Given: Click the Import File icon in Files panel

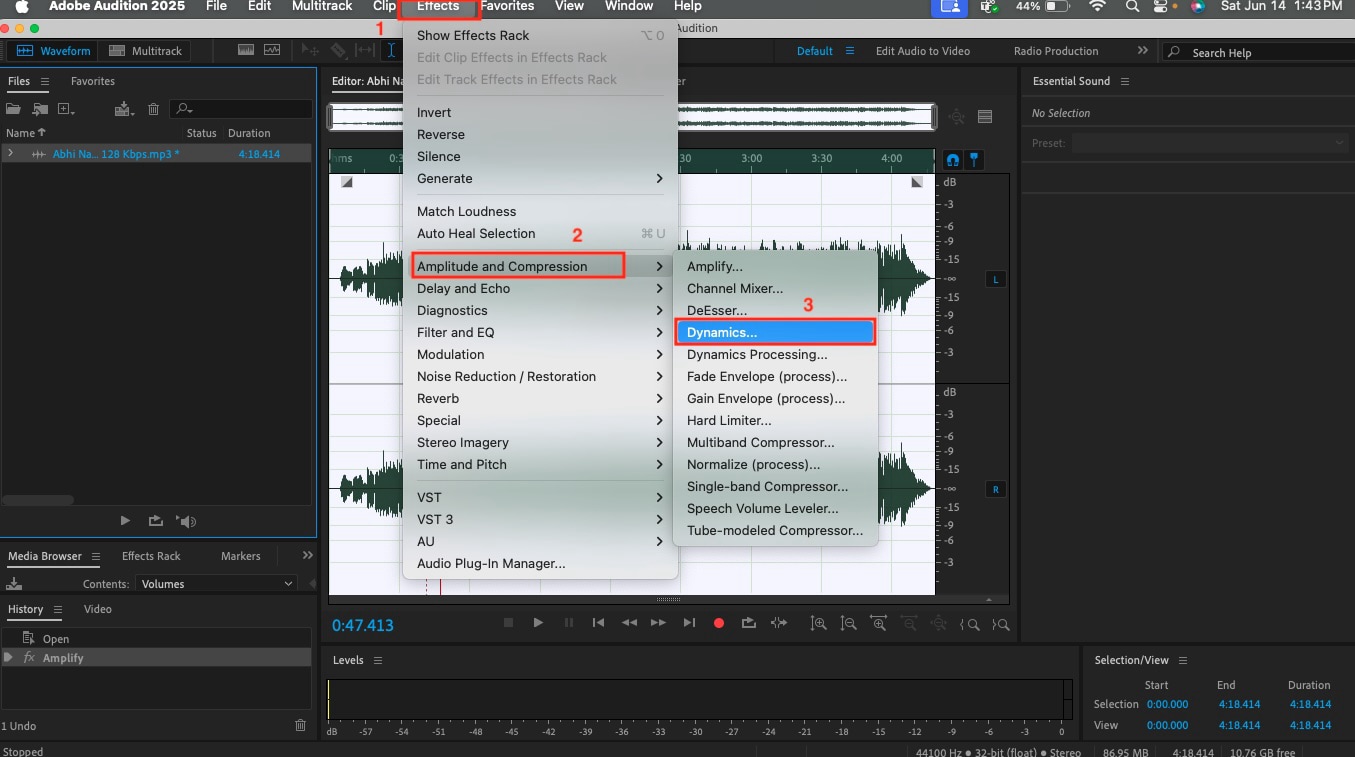Looking at the screenshot, I should 40,109.
